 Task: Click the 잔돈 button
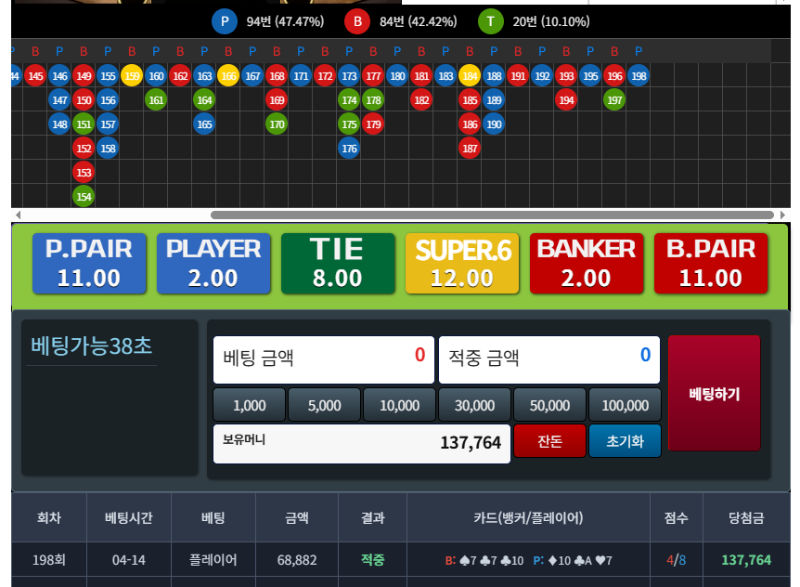550,441
